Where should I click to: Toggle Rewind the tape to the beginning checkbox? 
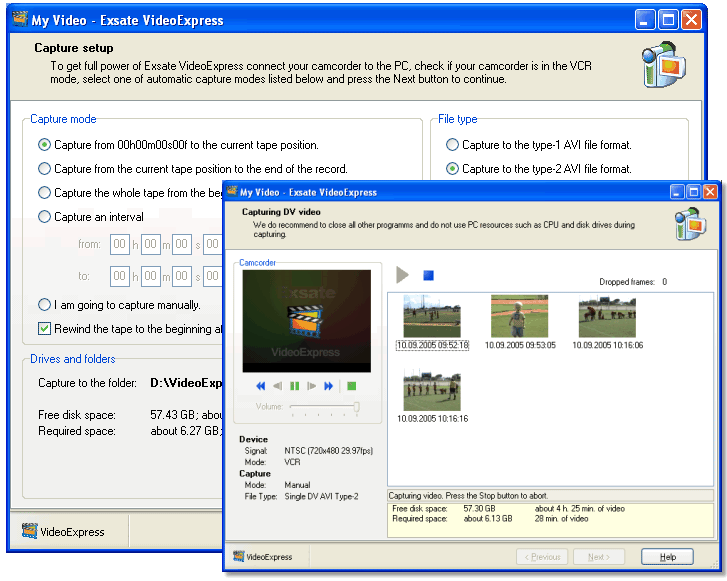tap(44, 329)
